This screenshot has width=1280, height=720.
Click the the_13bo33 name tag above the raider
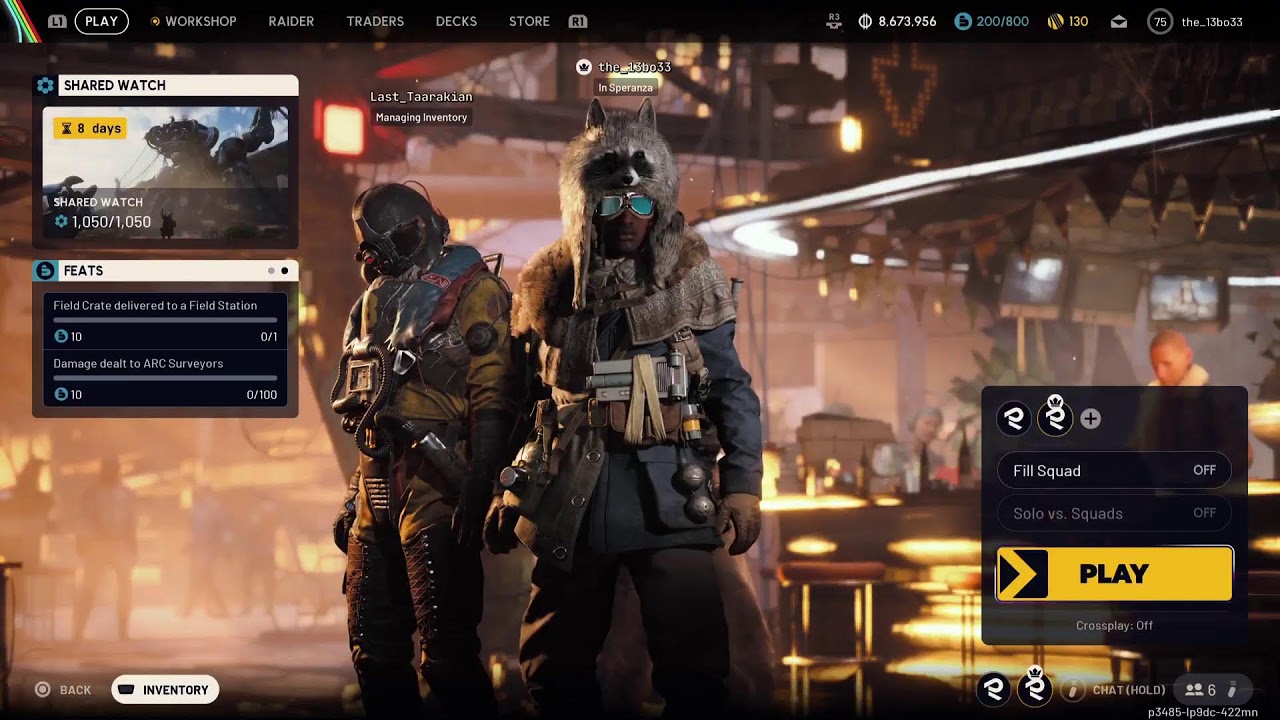point(634,67)
